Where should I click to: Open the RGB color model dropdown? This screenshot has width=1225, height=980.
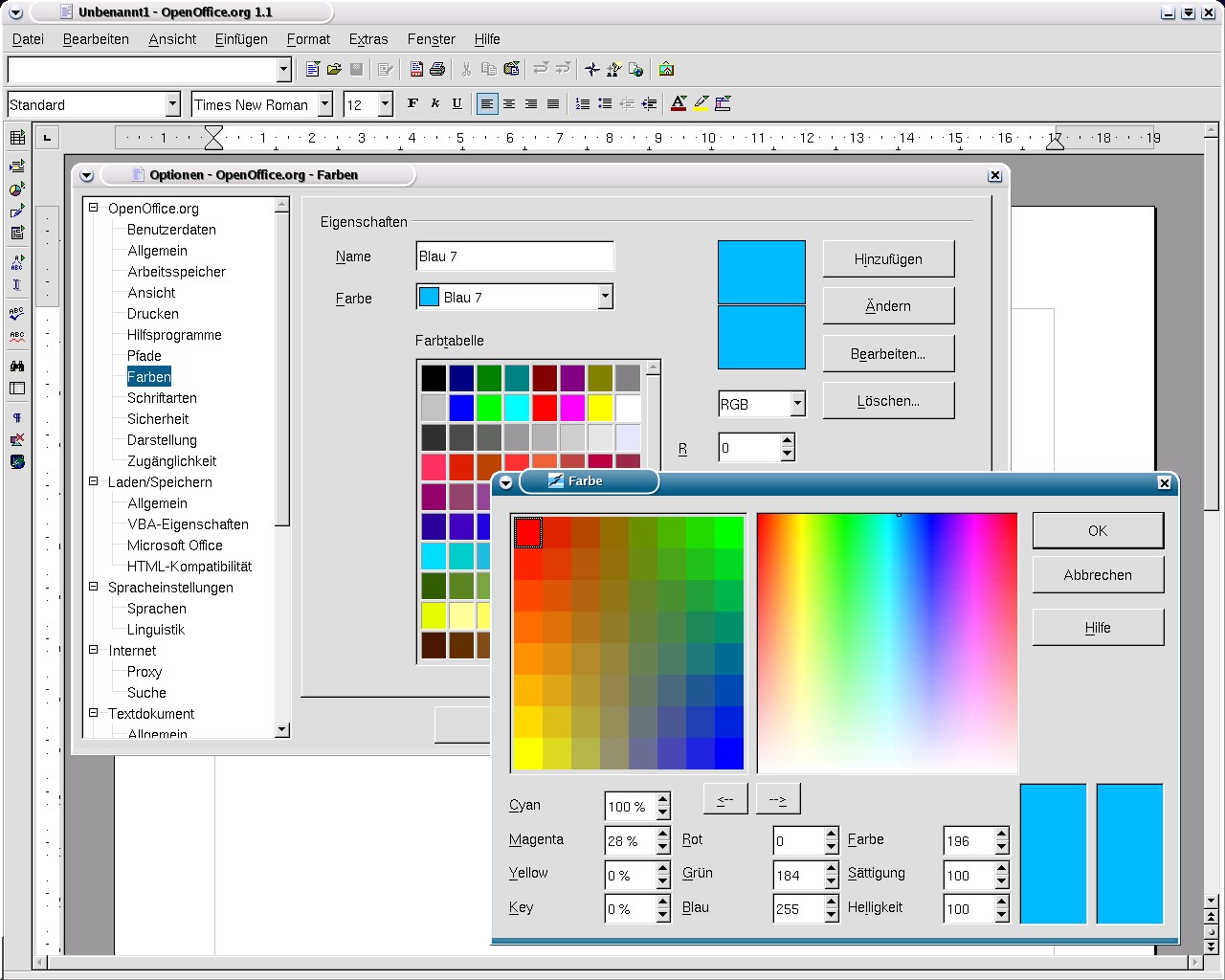pyautogui.click(x=797, y=405)
